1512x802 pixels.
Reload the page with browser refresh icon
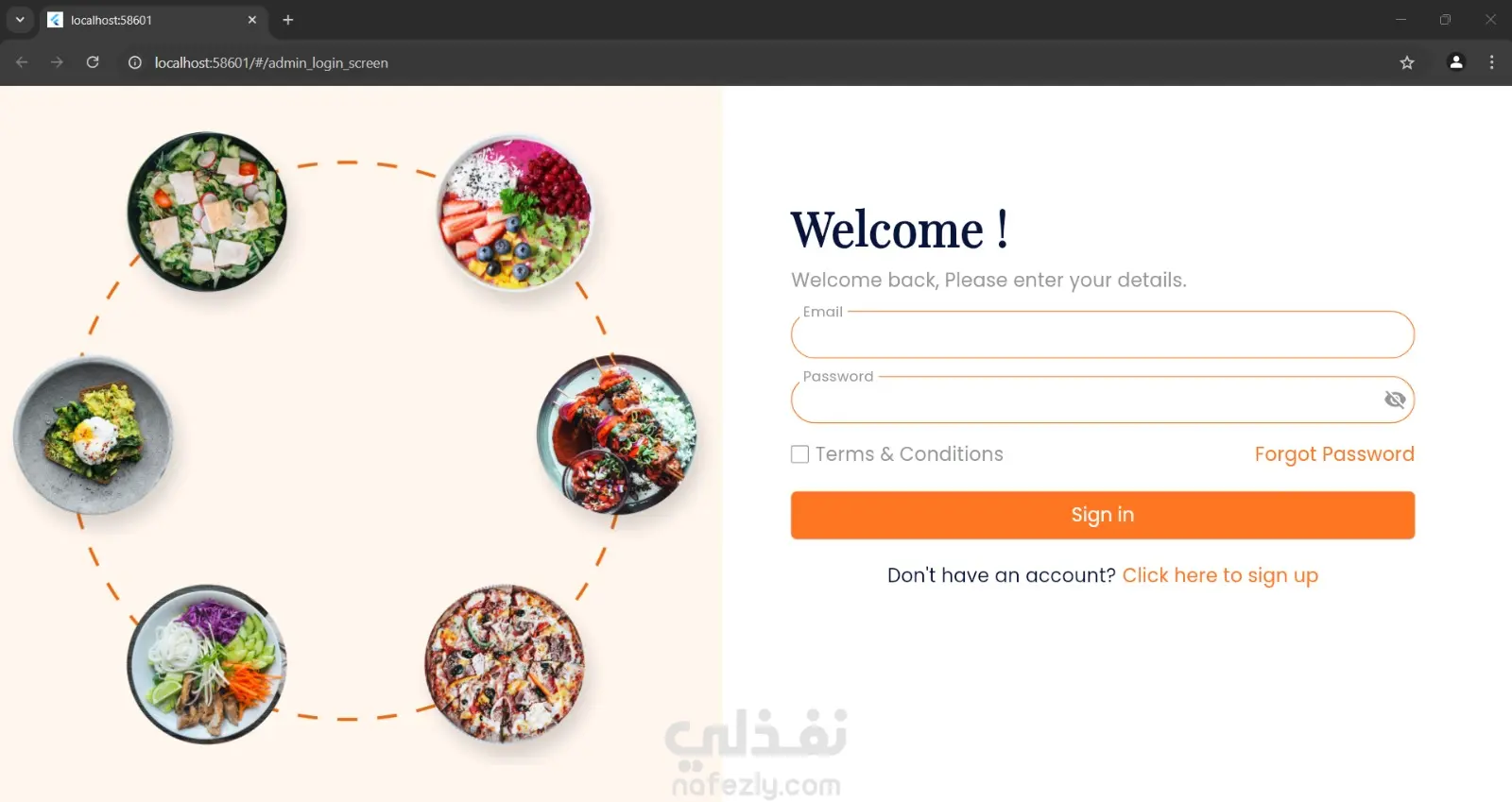[93, 62]
